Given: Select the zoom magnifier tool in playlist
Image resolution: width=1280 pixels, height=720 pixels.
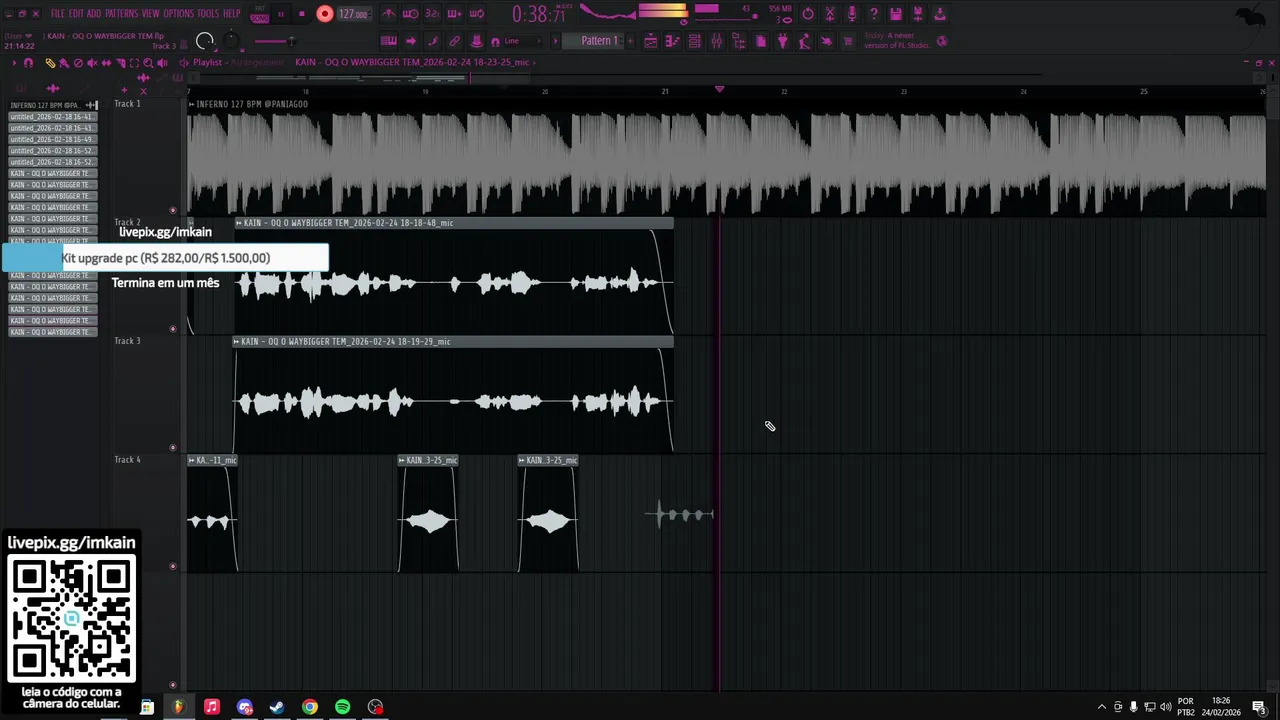Looking at the screenshot, I should click(148, 62).
